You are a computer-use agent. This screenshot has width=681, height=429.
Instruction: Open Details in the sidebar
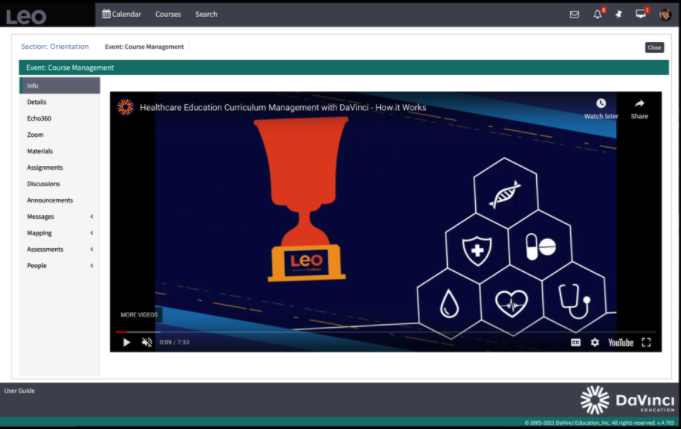(x=36, y=102)
